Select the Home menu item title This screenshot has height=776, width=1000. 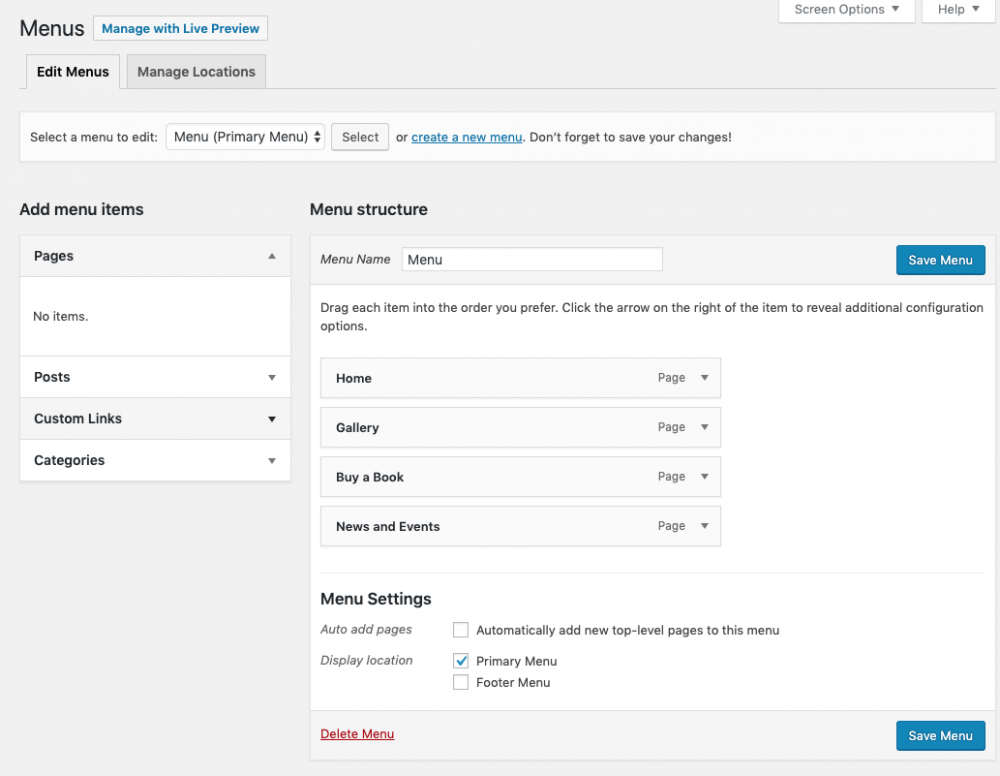click(x=354, y=378)
